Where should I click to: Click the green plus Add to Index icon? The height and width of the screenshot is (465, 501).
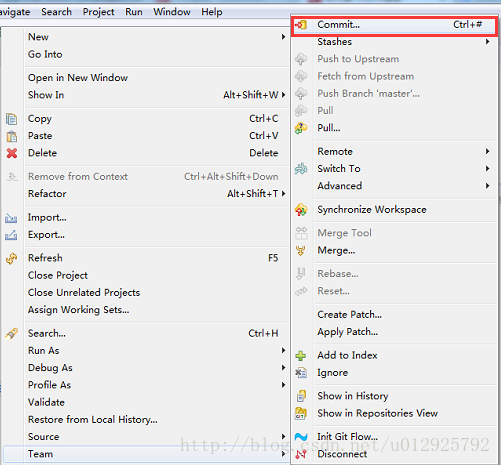pos(301,356)
